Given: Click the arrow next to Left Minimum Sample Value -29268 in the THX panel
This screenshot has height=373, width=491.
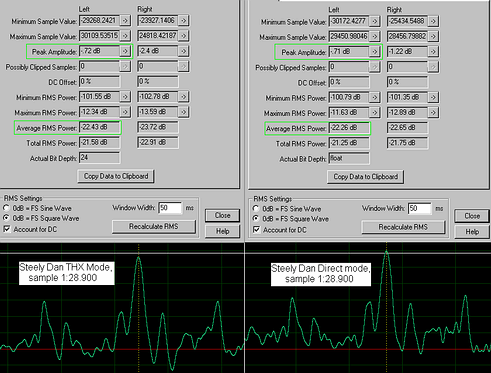Looking at the screenshot, I should tap(125, 21).
